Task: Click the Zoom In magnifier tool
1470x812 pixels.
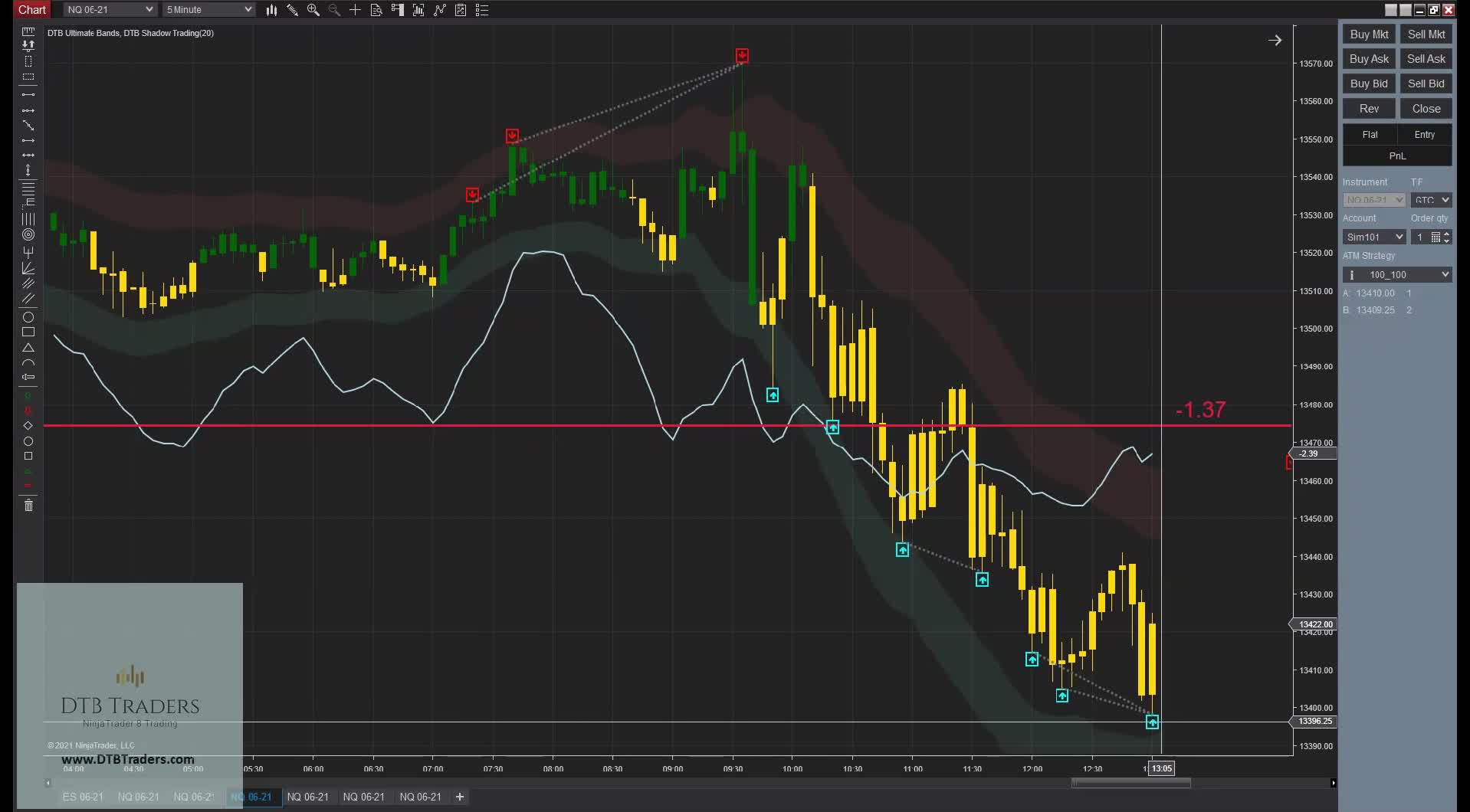Action: (x=313, y=10)
